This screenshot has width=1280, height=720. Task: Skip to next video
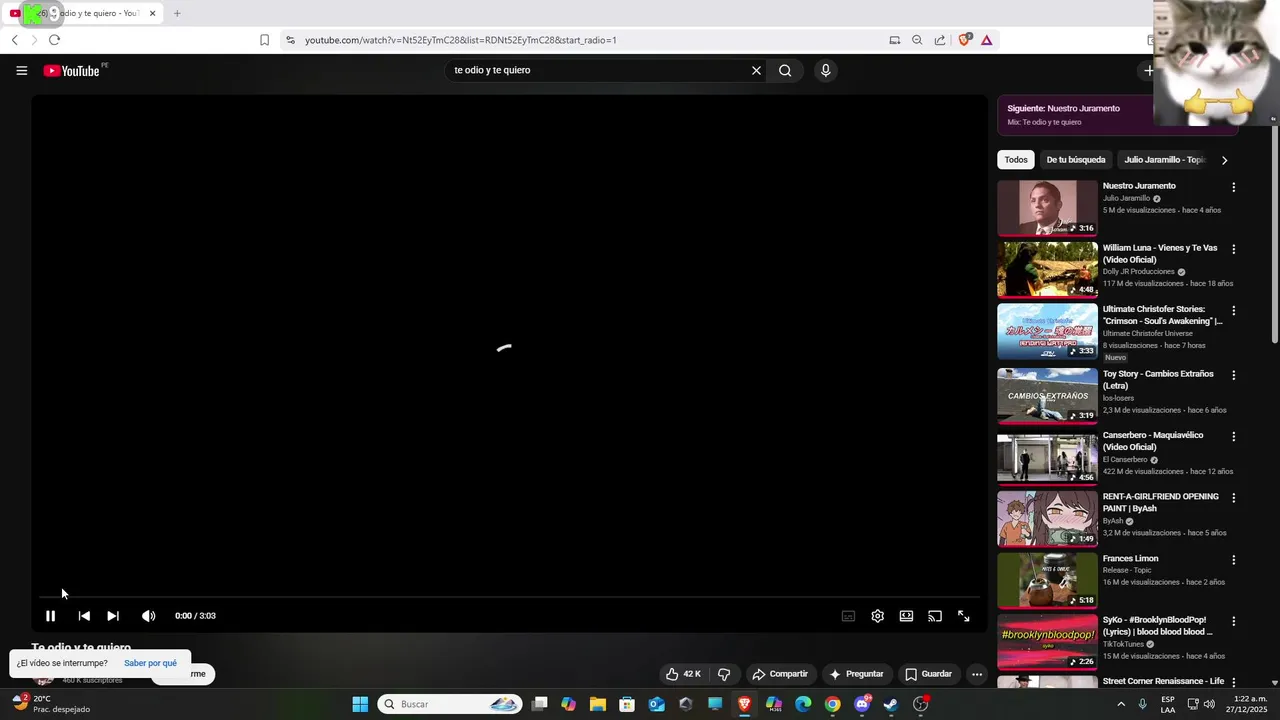pyautogui.click(x=113, y=616)
